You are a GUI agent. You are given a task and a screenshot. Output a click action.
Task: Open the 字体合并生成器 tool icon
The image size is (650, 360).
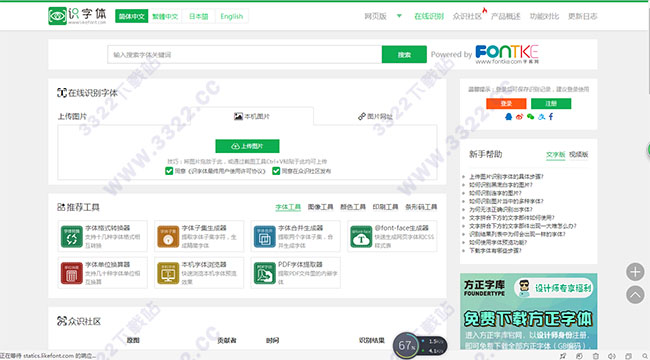(264, 237)
